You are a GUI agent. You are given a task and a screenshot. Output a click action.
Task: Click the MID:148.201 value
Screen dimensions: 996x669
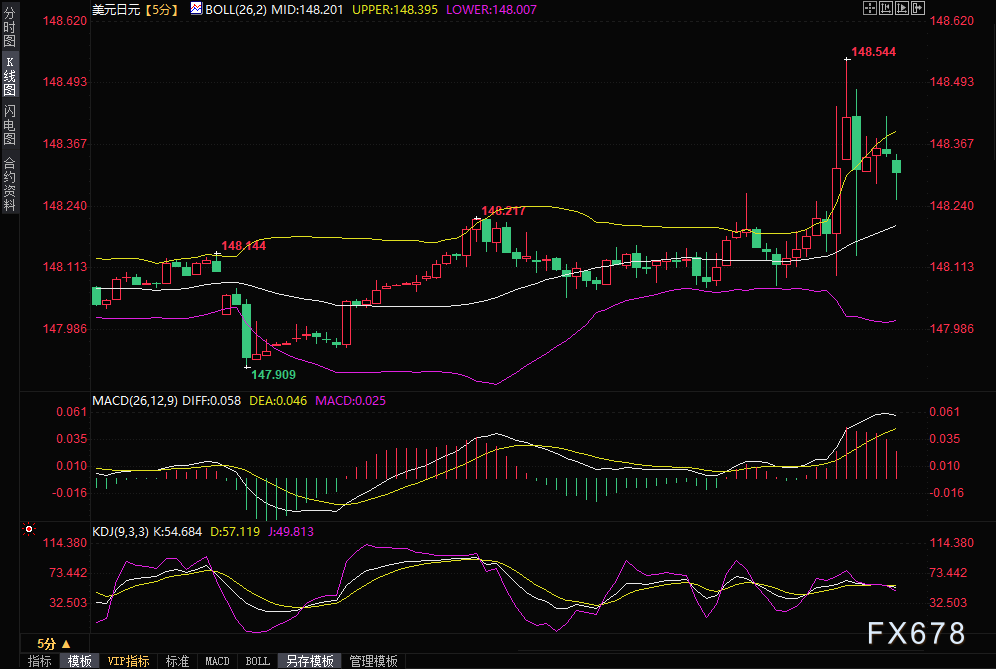coord(307,10)
